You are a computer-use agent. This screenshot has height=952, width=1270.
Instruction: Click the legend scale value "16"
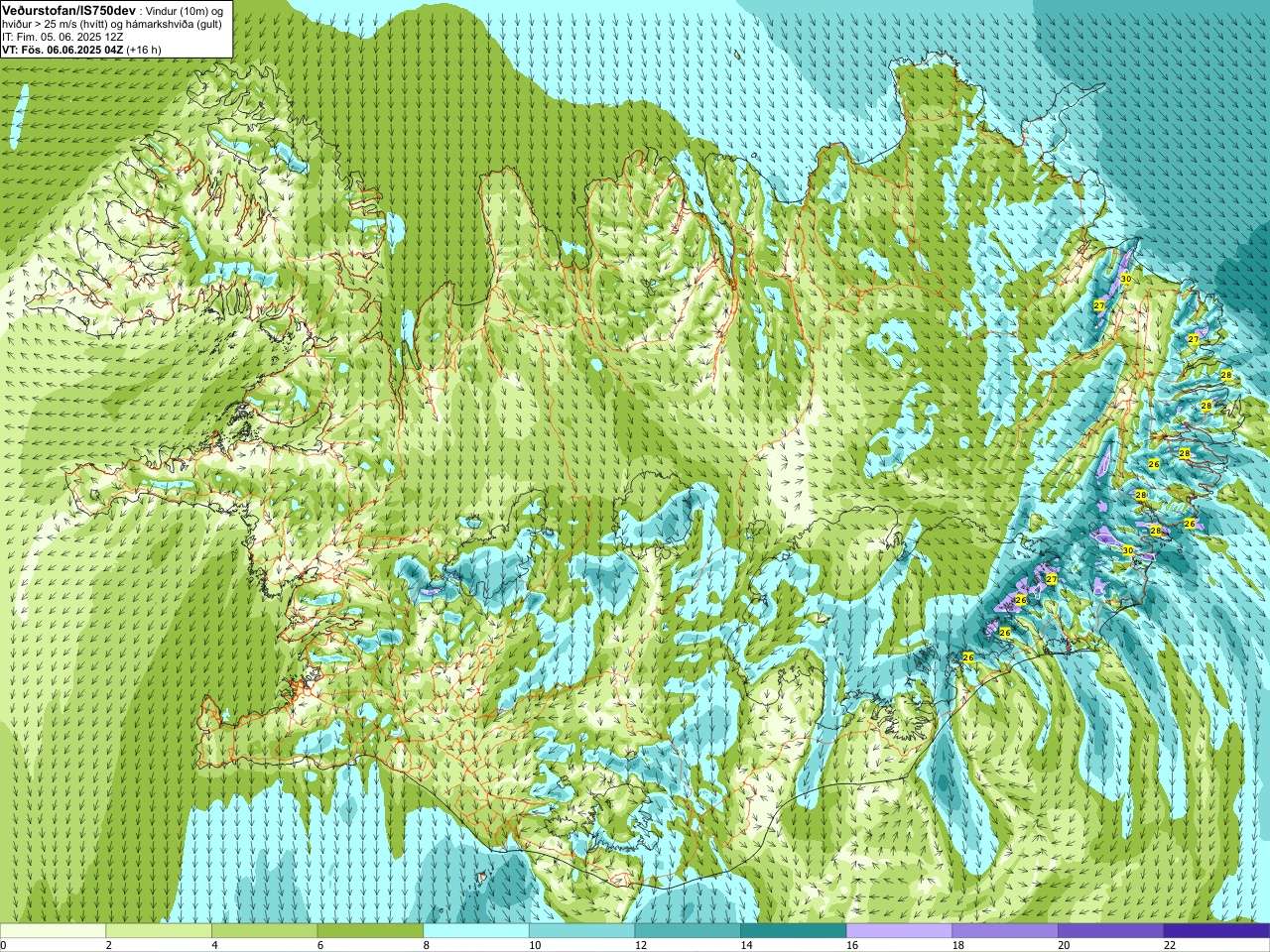click(x=852, y=945)
